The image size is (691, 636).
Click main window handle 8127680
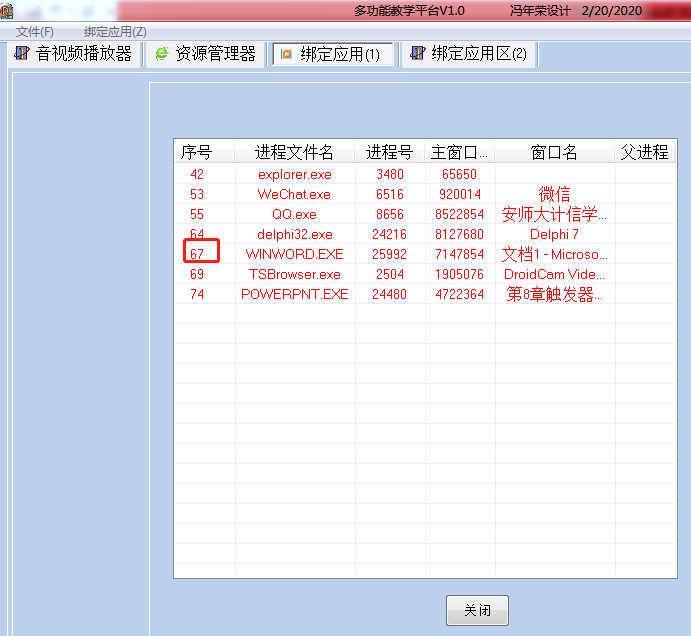[x=460, y=234]
